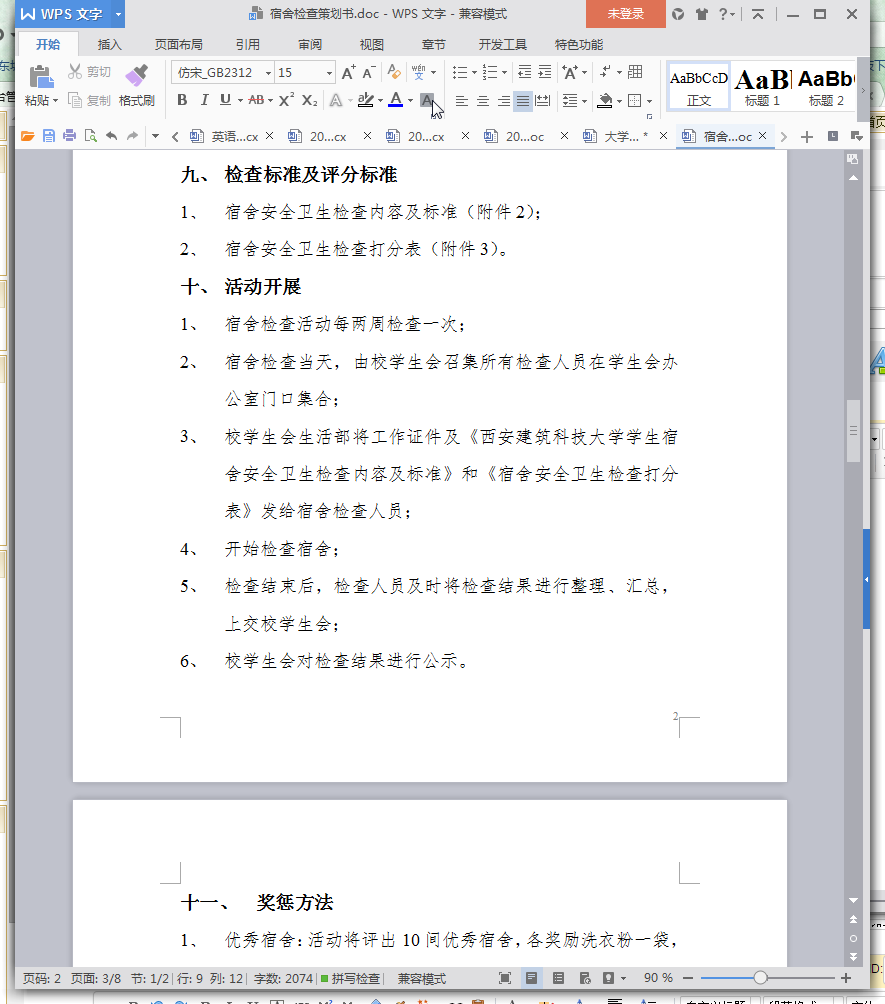
Task: Toggle Strikethrough formatting
Action: click(256, 100)
